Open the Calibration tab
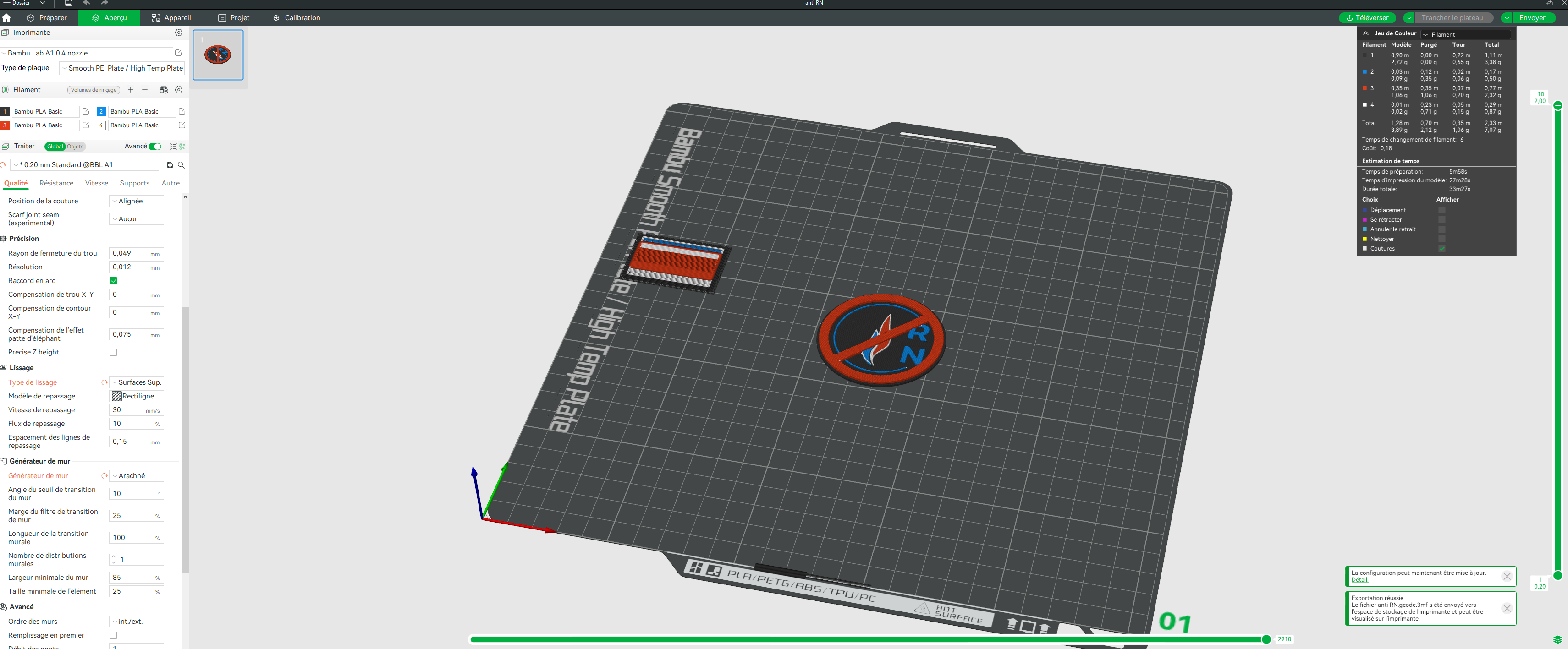The height and width of the screenshot is (649, 1568). 297,18
